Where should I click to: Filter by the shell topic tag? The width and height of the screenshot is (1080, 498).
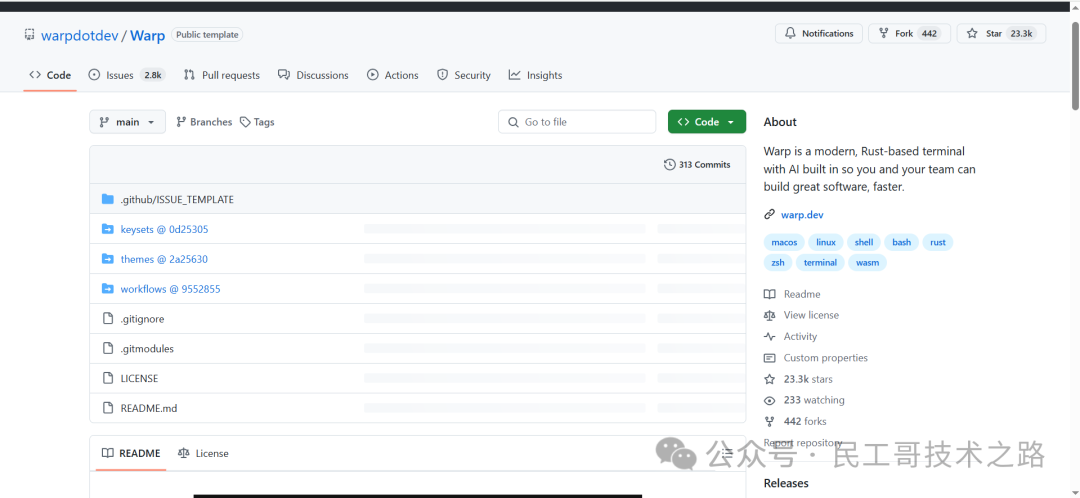(x=864, y=242)
